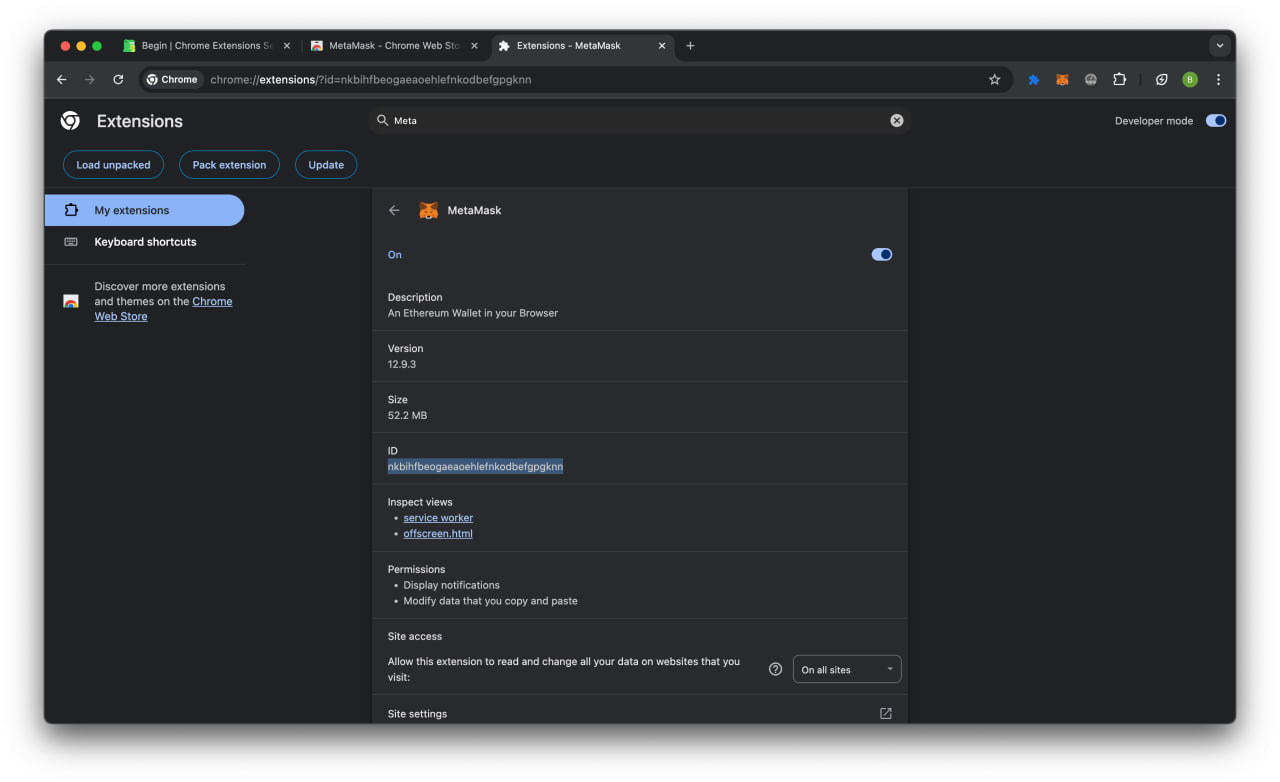Switch to Begin Chrome Extensions tab
The image size is (1280, 782).
(x=206, y=46)
